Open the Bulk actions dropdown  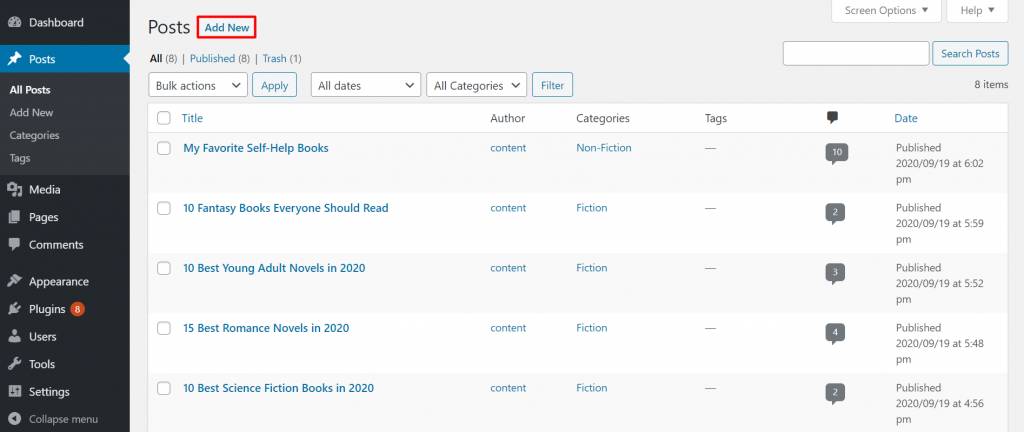click(x=197, y=86)
